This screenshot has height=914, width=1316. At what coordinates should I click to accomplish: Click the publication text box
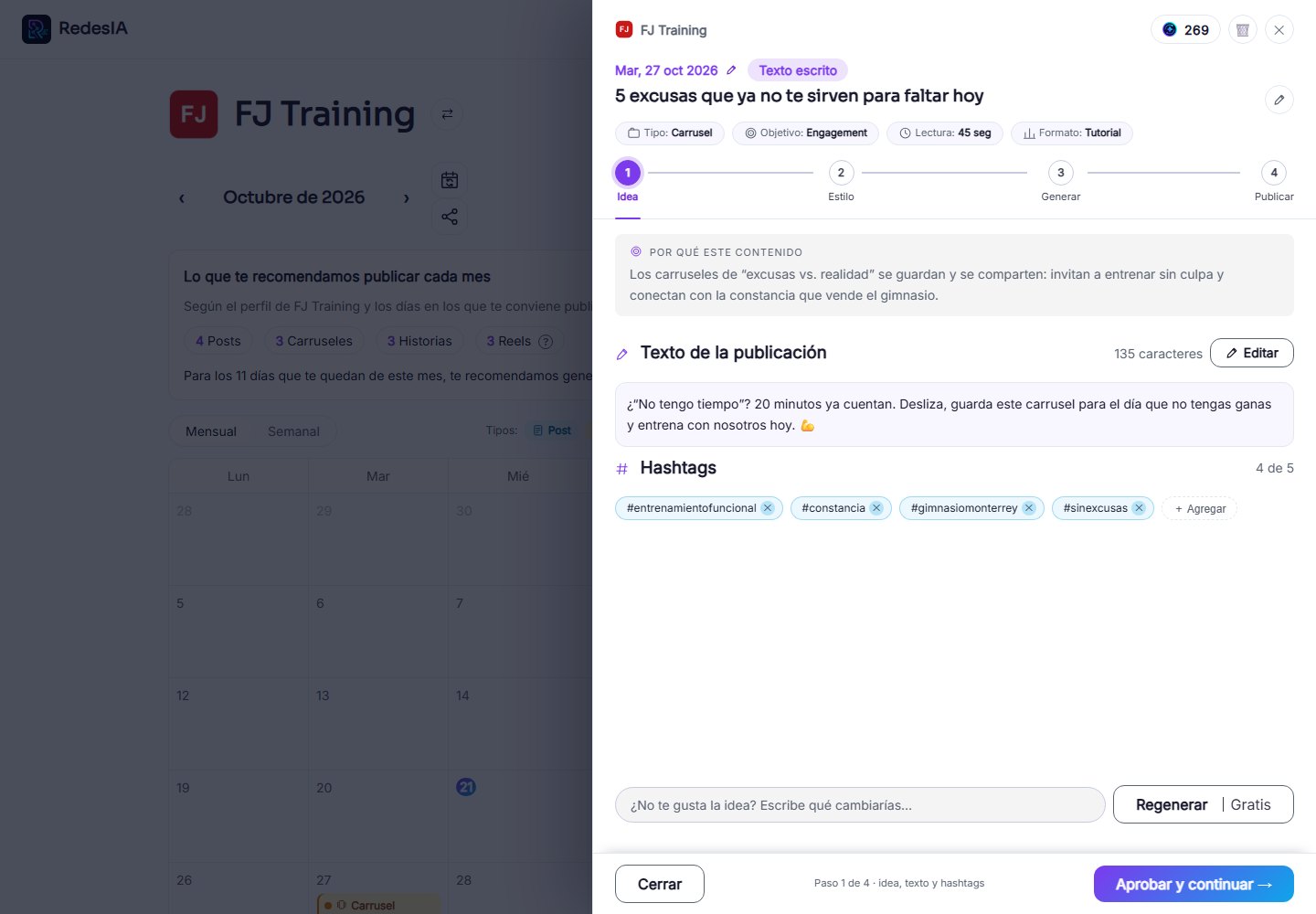pyautogui.click(x=954, y=414)
